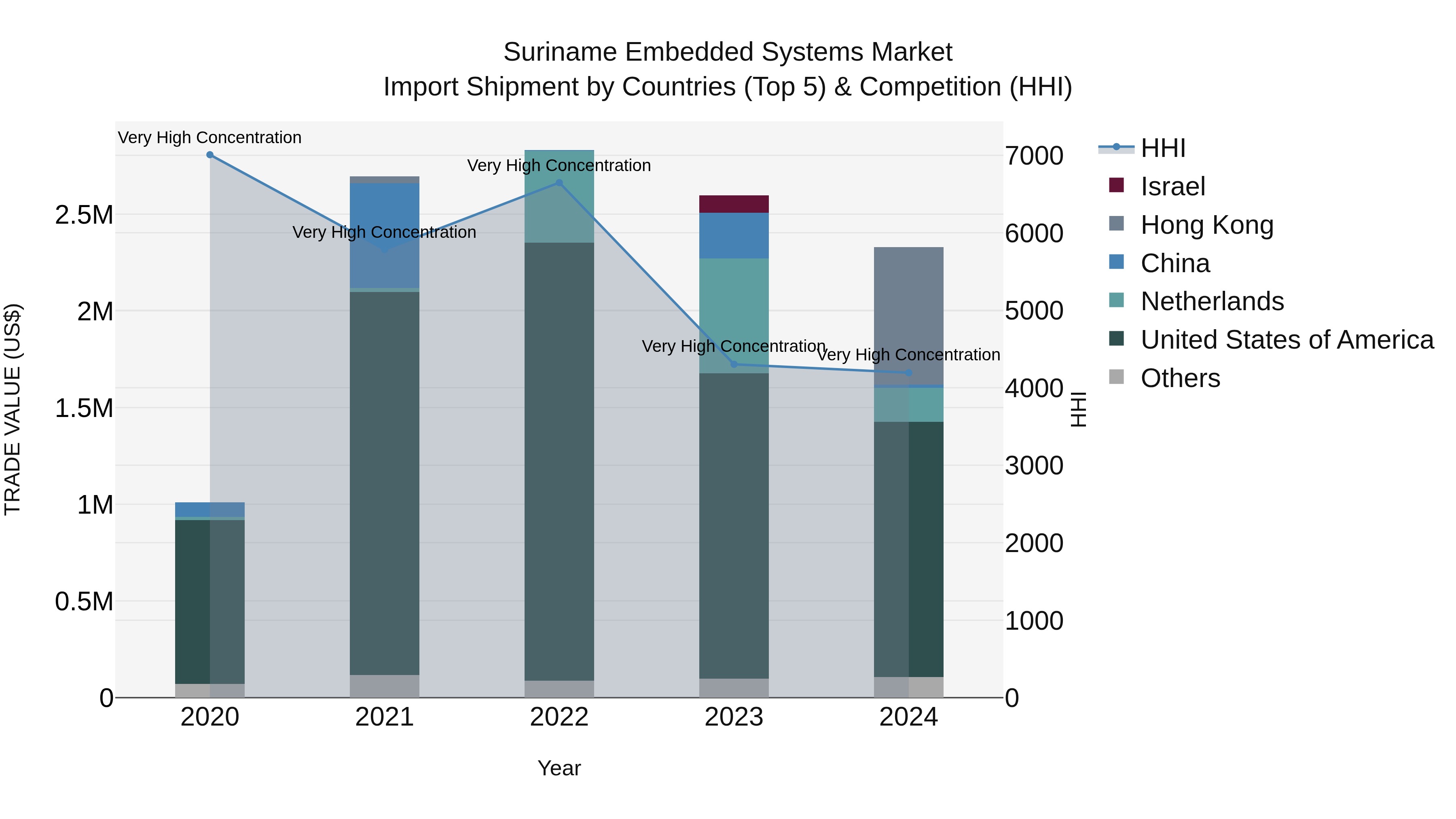Click the TRADE VALUE (US$) axis title

(x=13, y=410)
